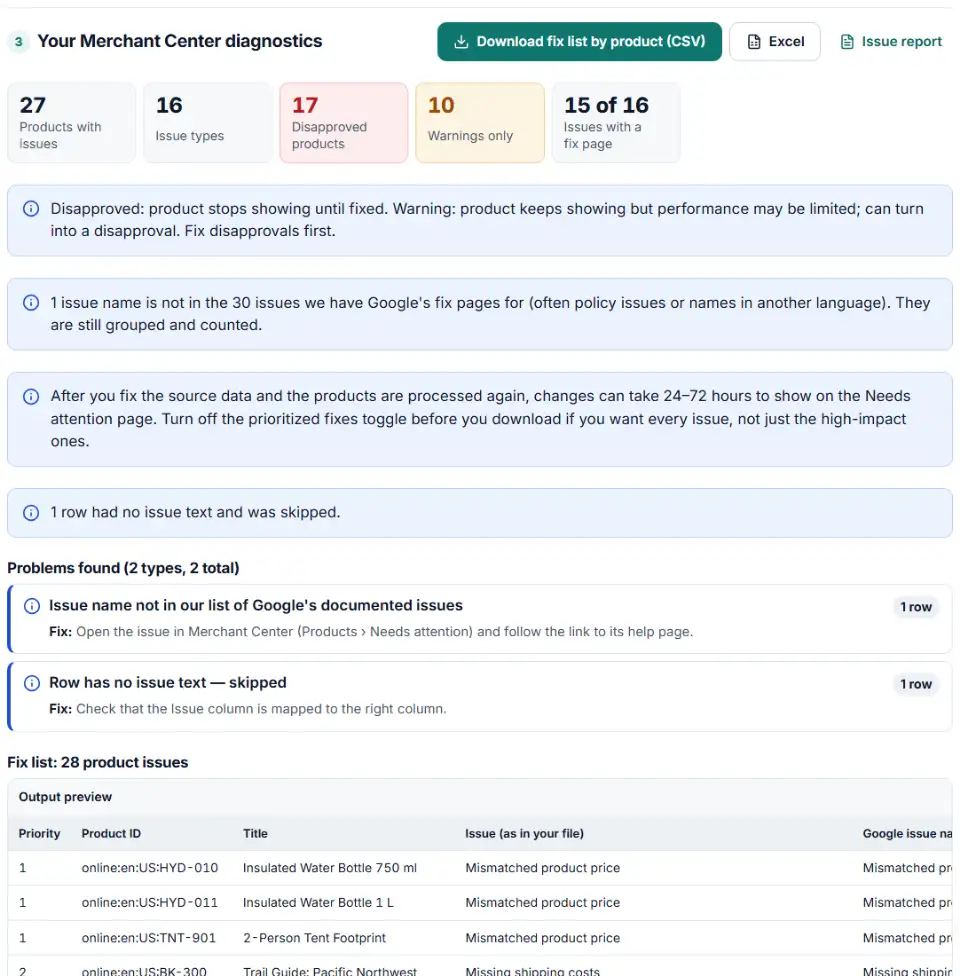Screen dimensions: 960x976
Task: Click title Insulated Water Bottle 750 ml
Action: 330,868
